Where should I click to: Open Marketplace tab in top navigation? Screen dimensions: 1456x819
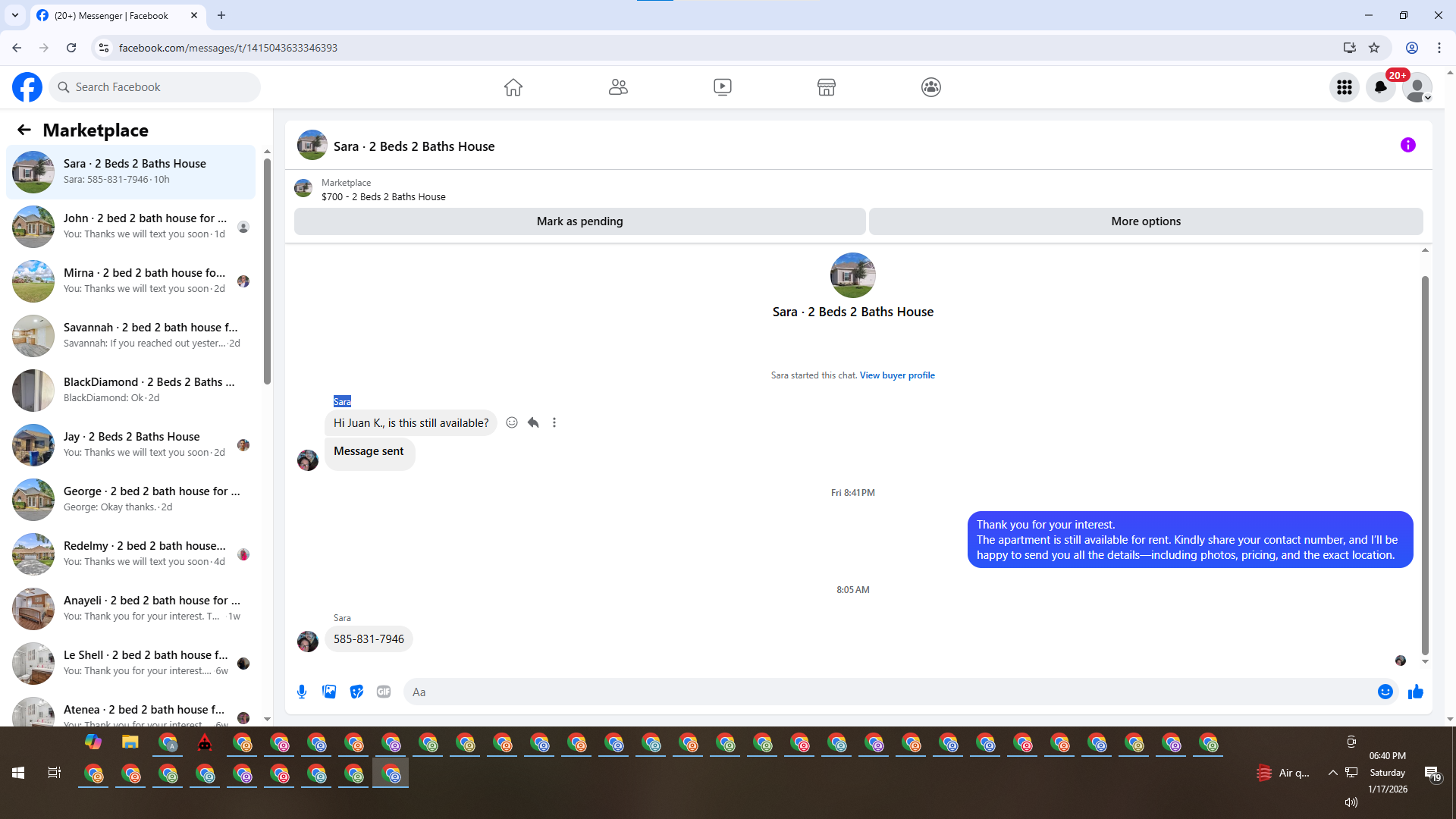tap(826, 87)
